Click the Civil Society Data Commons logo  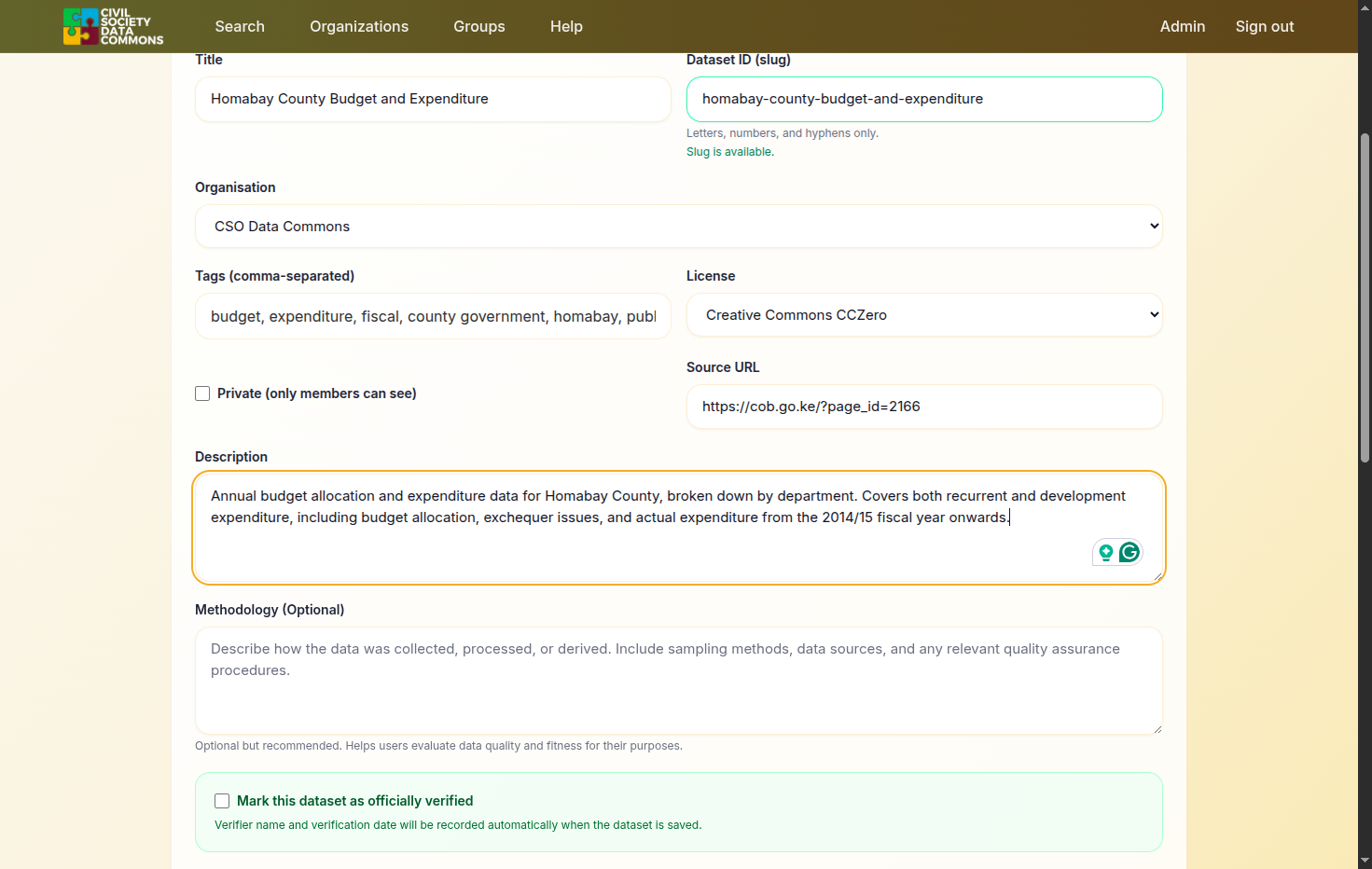coord(113,26)
